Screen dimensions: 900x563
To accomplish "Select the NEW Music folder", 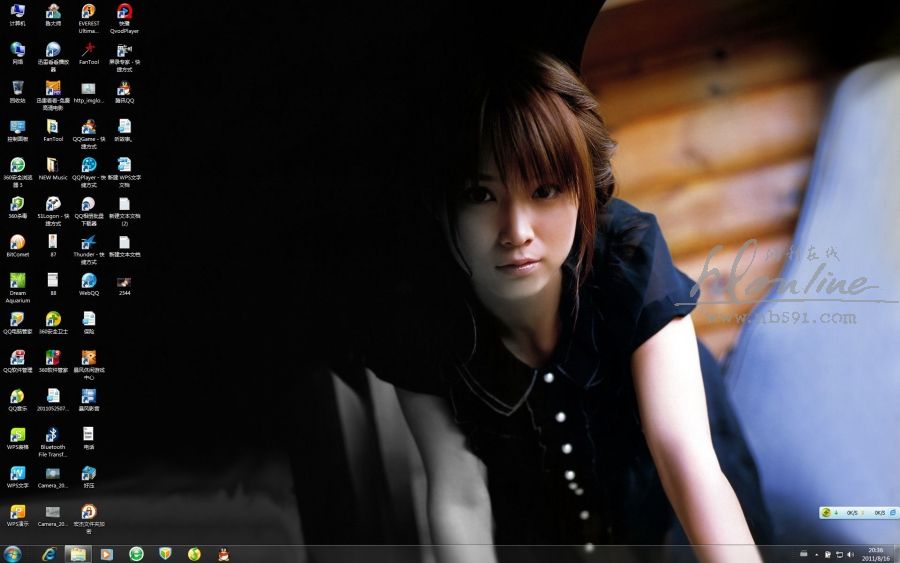I will (52, 165).
